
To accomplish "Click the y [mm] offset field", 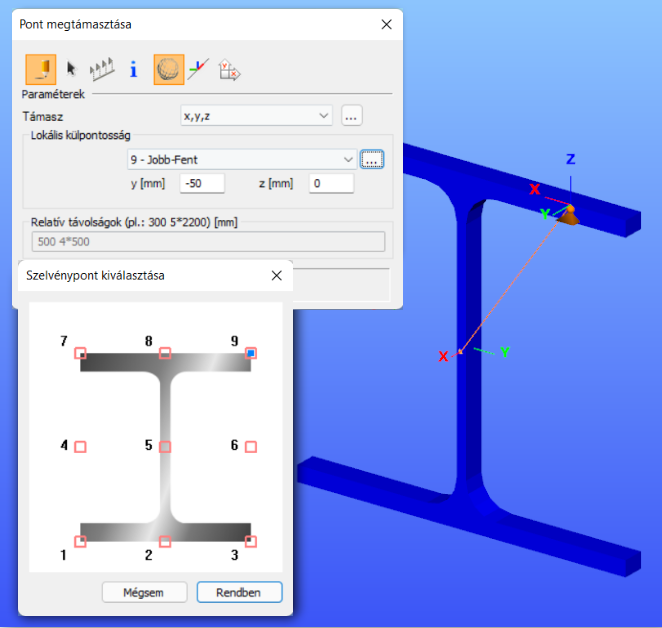I will coord(202,184).
